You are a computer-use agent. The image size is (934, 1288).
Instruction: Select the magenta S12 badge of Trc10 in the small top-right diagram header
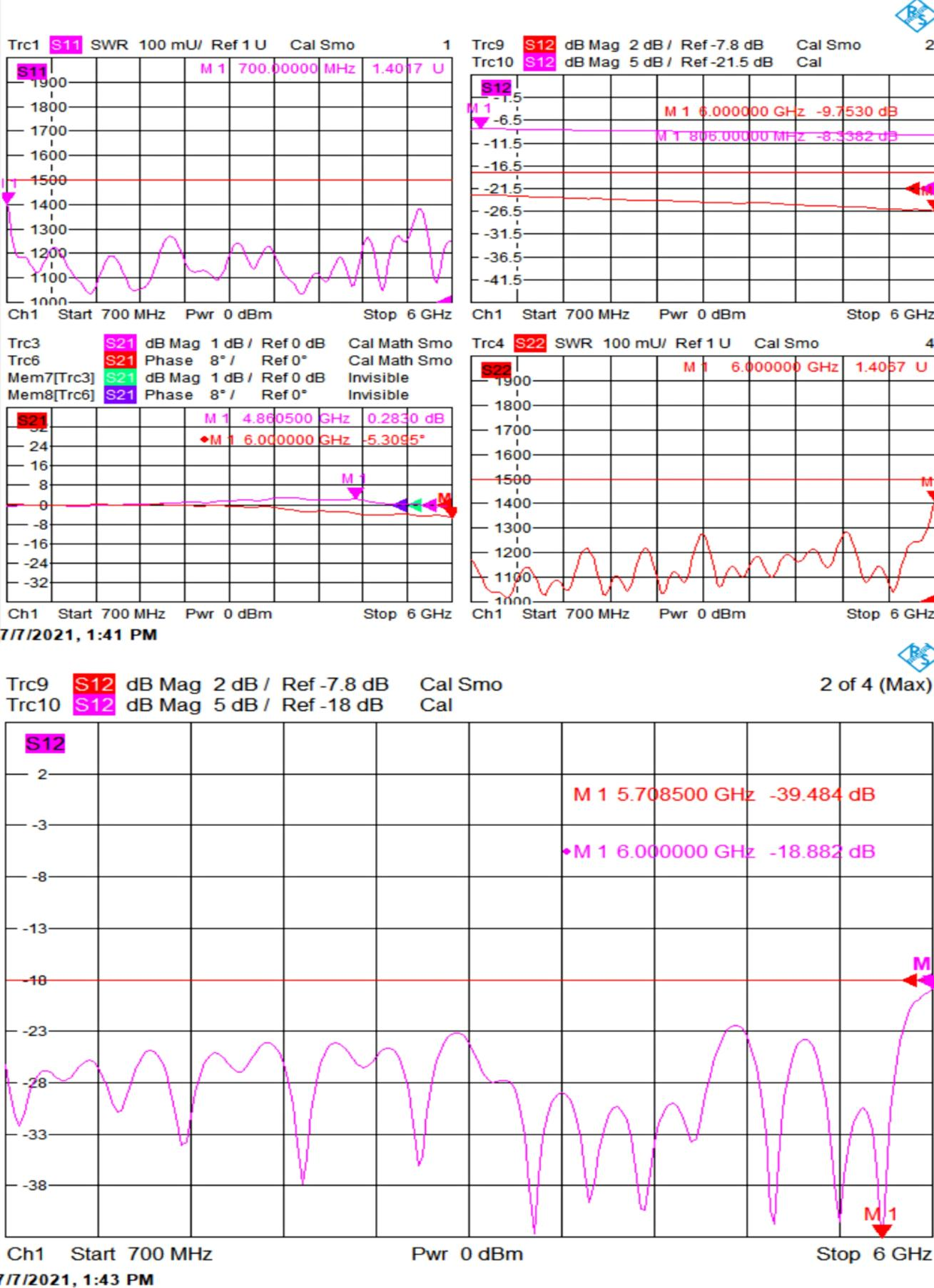click(x=539, y=62)
